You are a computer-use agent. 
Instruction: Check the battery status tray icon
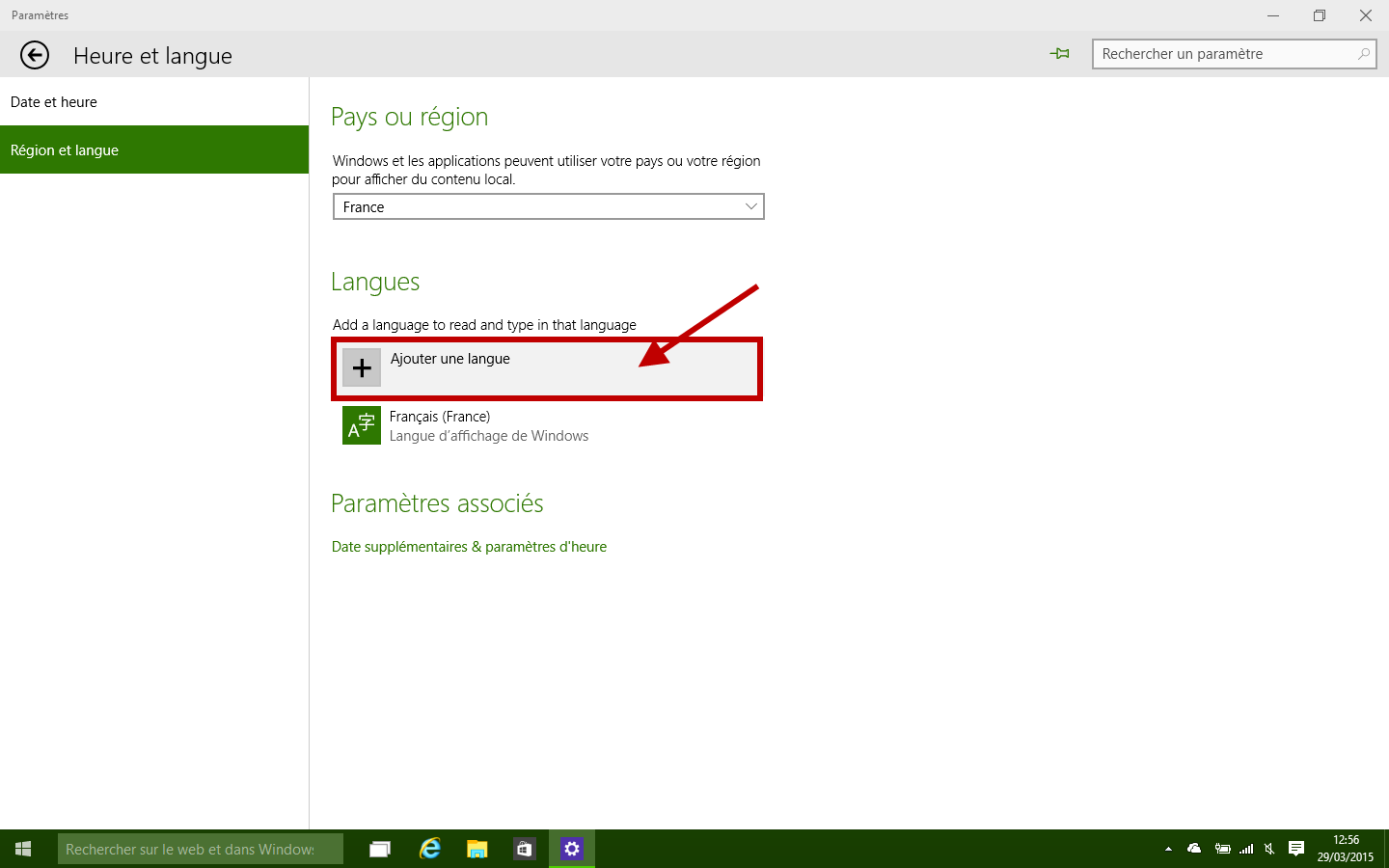1222,849
